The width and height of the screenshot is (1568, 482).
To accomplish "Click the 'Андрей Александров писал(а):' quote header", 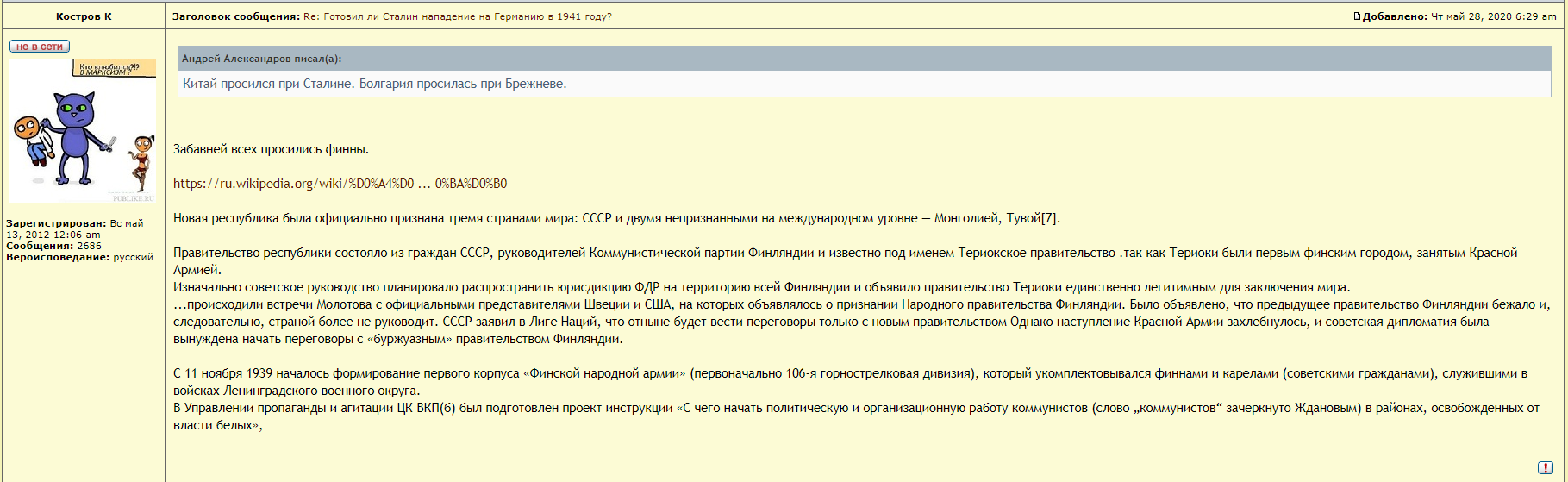I will (x=261, y=59).
